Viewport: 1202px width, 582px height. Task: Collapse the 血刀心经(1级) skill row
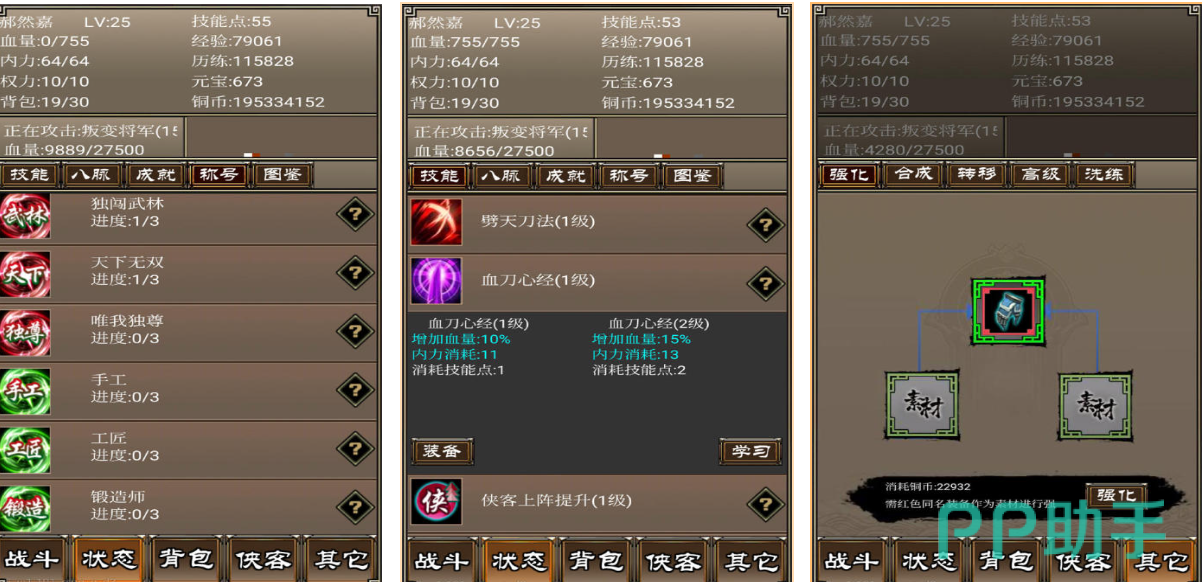597,282
